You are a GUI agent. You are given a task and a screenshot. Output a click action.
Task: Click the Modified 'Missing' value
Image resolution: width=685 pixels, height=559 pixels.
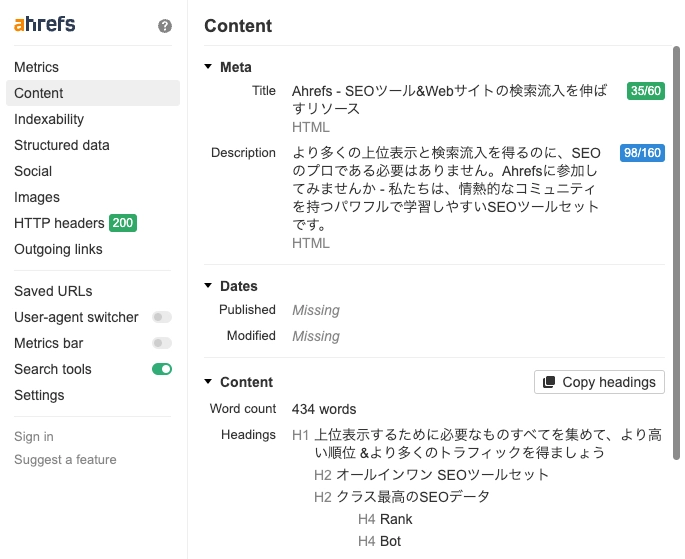316,336
